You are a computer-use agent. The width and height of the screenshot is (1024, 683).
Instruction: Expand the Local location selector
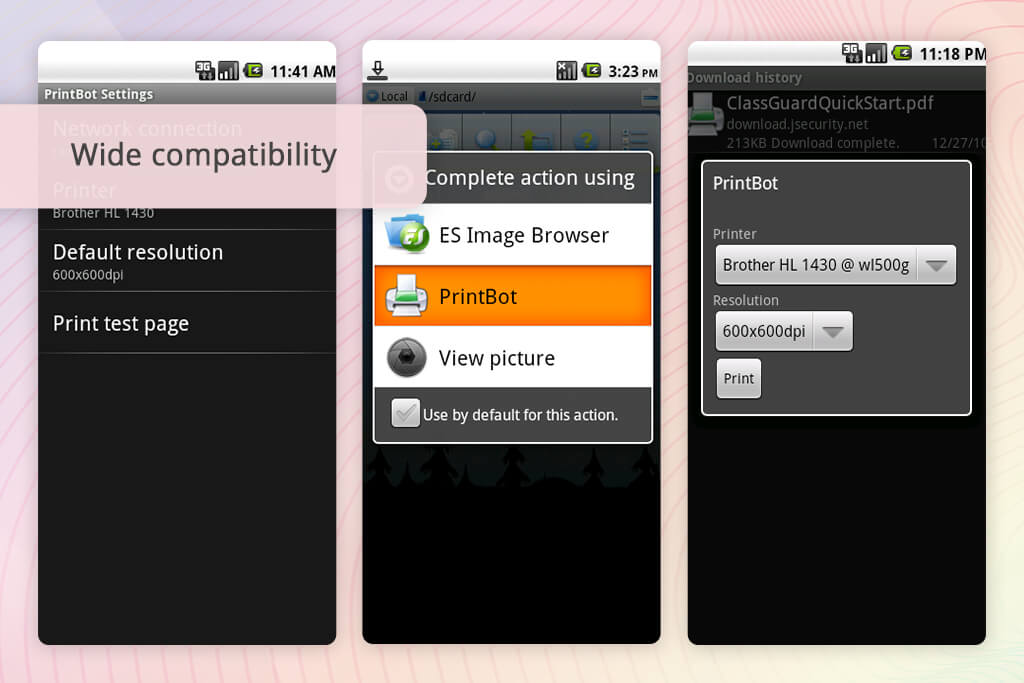coord(388,97)
